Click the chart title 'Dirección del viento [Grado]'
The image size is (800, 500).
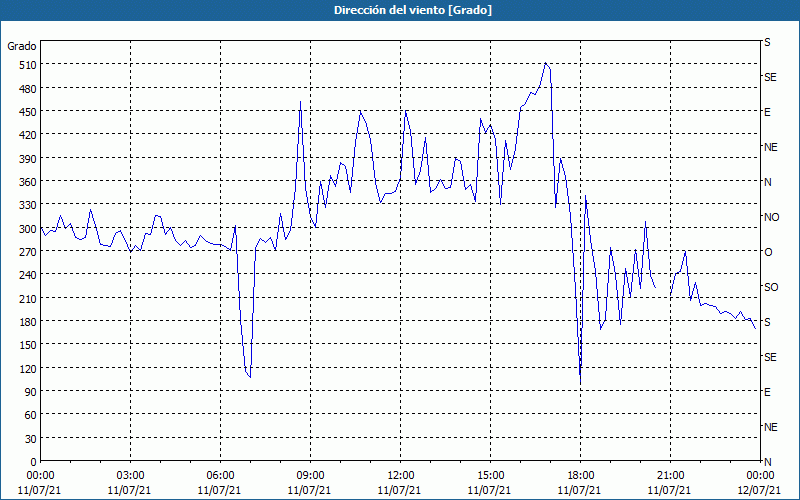[x=413, y=10]
